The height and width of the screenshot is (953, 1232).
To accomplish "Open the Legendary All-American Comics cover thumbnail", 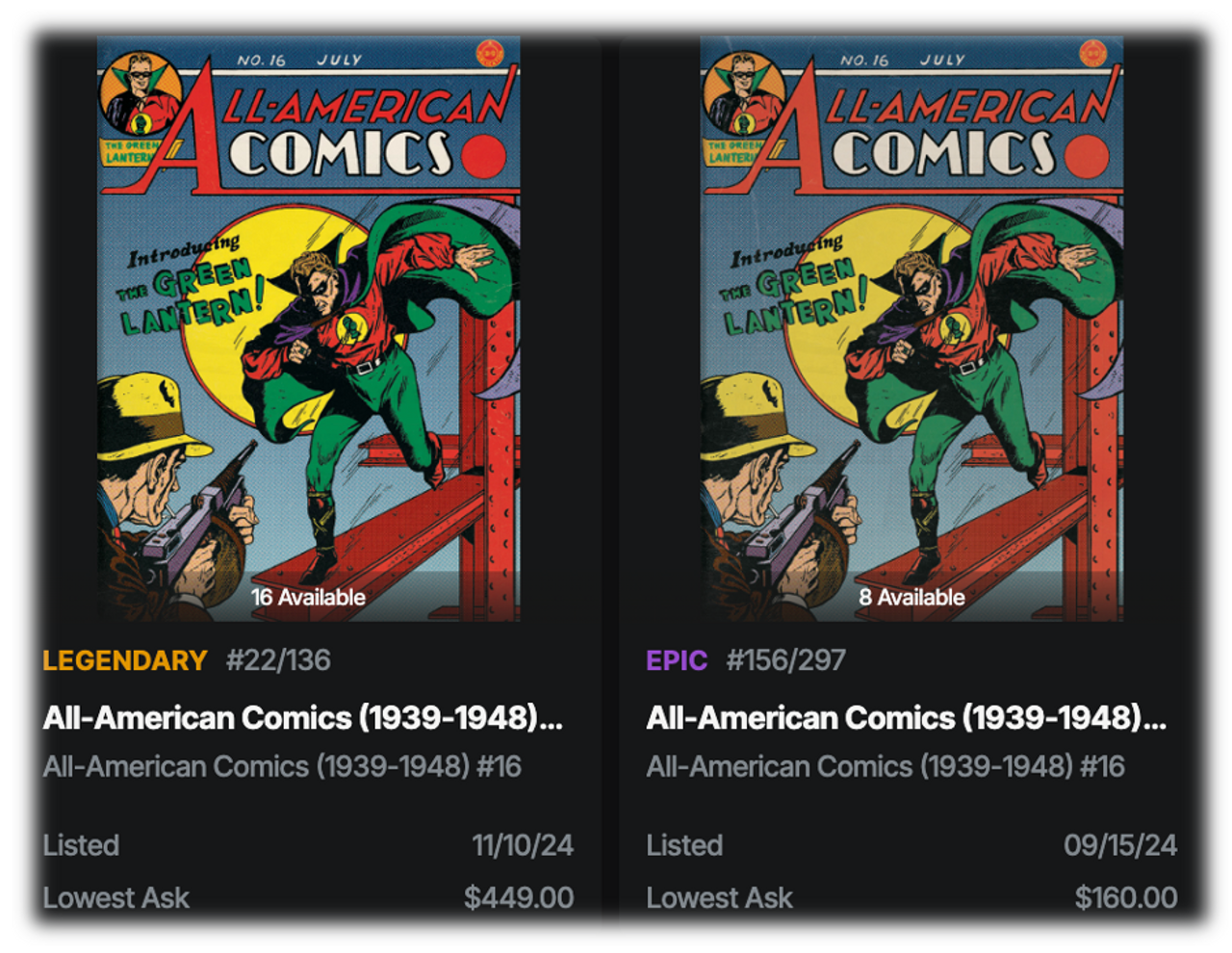I will point(308,328).
